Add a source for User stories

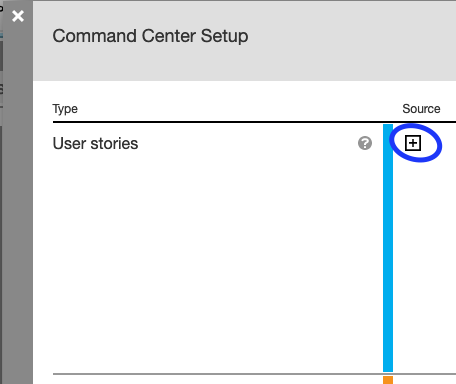point(413,143)
